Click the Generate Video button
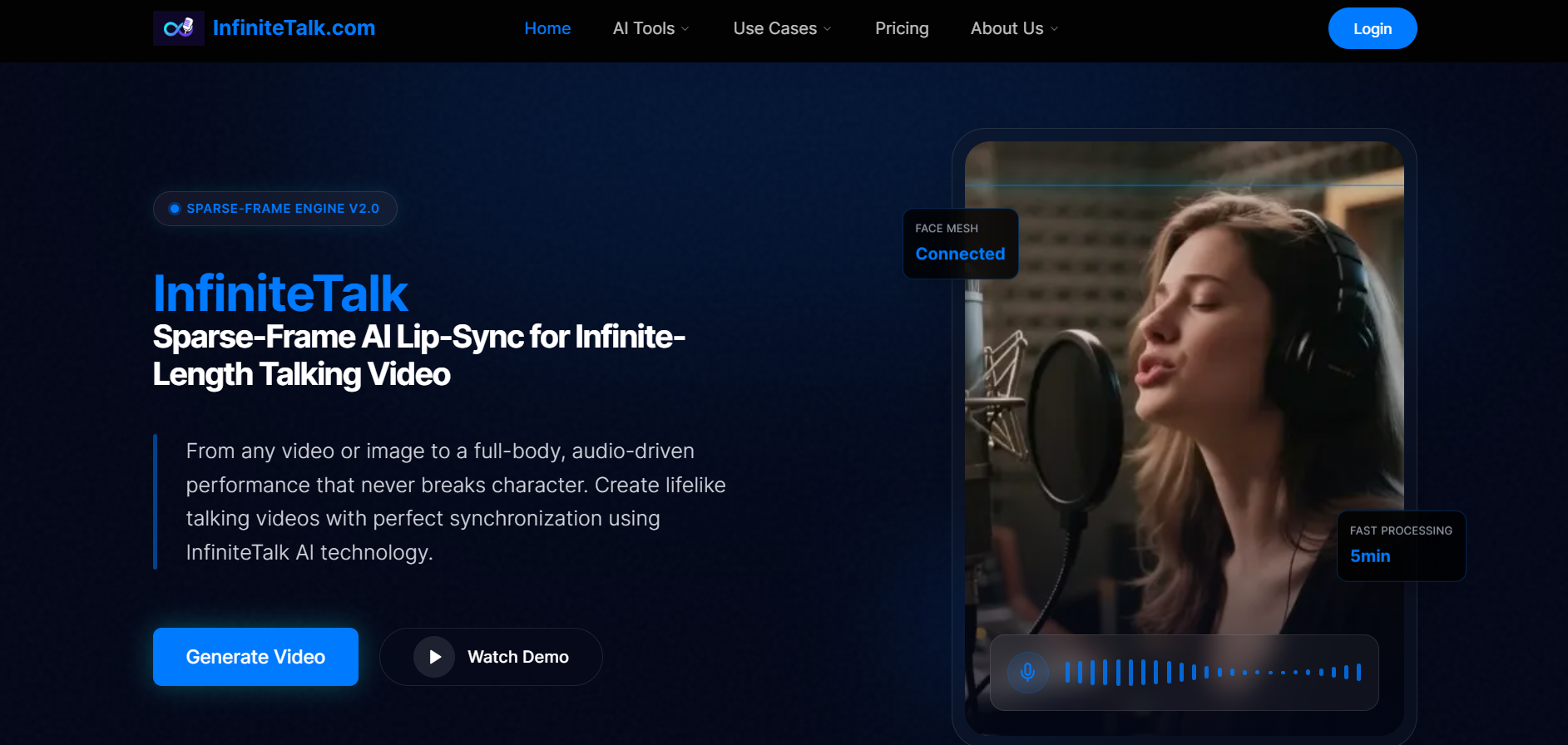The height and width of the screenshot is (745, 1568). (255, 657)
